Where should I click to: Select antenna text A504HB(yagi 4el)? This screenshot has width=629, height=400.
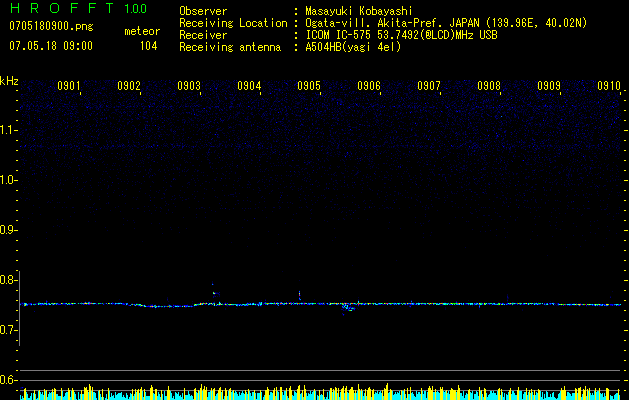353,47
